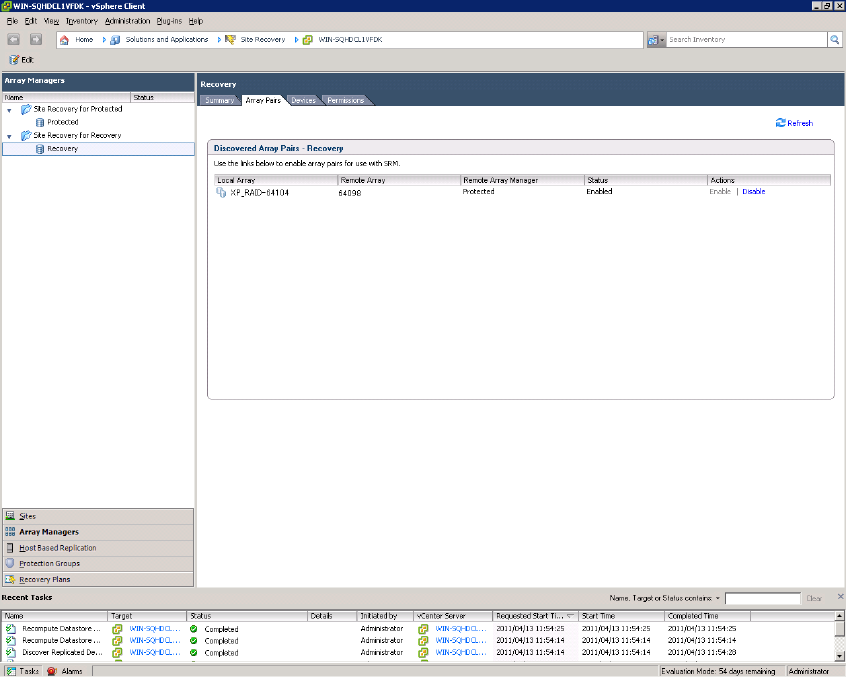The image size is (846, 677).
Task: Switch to the Devices tab
Action: 303,100
